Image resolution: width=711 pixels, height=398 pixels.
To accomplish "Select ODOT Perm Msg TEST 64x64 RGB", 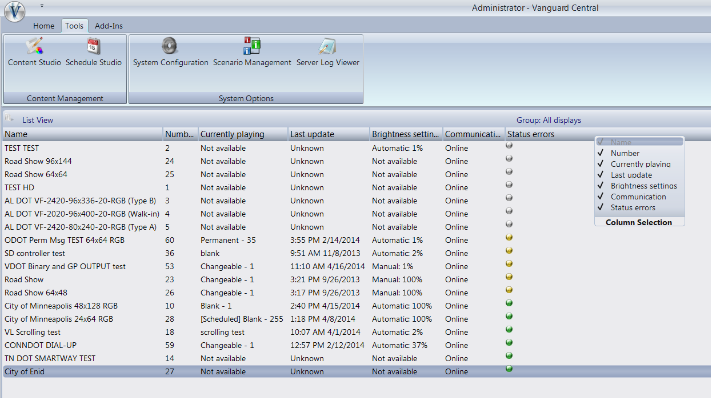I will 64,240.
